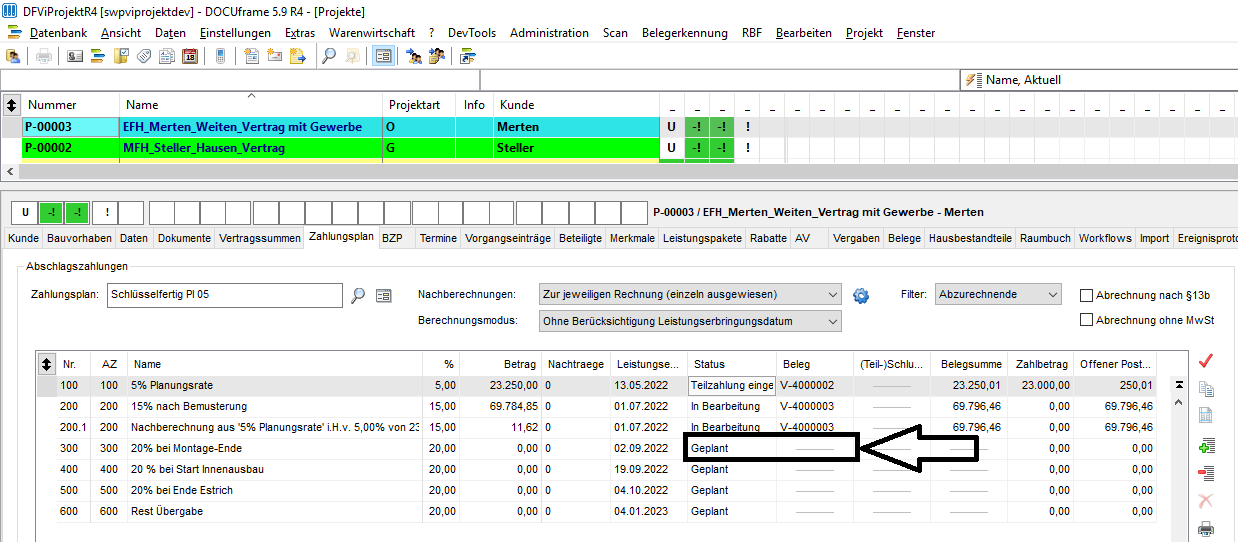The image size is (1238, 542).
Task: Open the Datenbank menu
Action: [58, 33]
